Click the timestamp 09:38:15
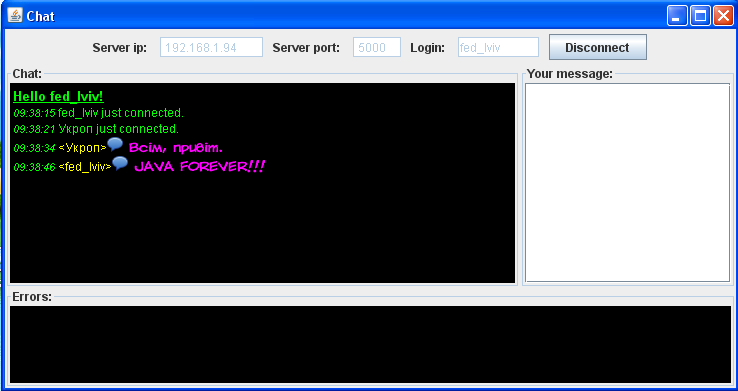Screen dimensions: 738x391 pos(34,113)
